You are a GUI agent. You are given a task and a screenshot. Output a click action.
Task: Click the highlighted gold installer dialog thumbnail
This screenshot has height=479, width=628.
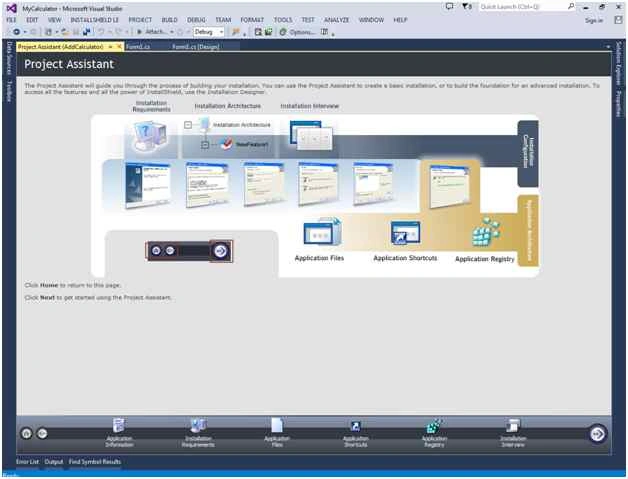point(449,187)
